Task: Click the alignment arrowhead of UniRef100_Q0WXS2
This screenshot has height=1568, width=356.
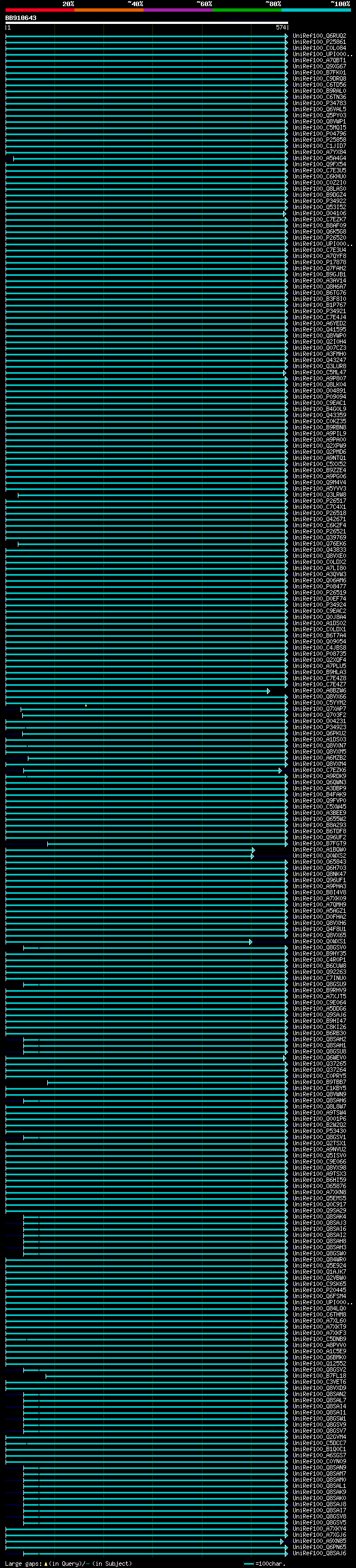Action: (253, 856)
